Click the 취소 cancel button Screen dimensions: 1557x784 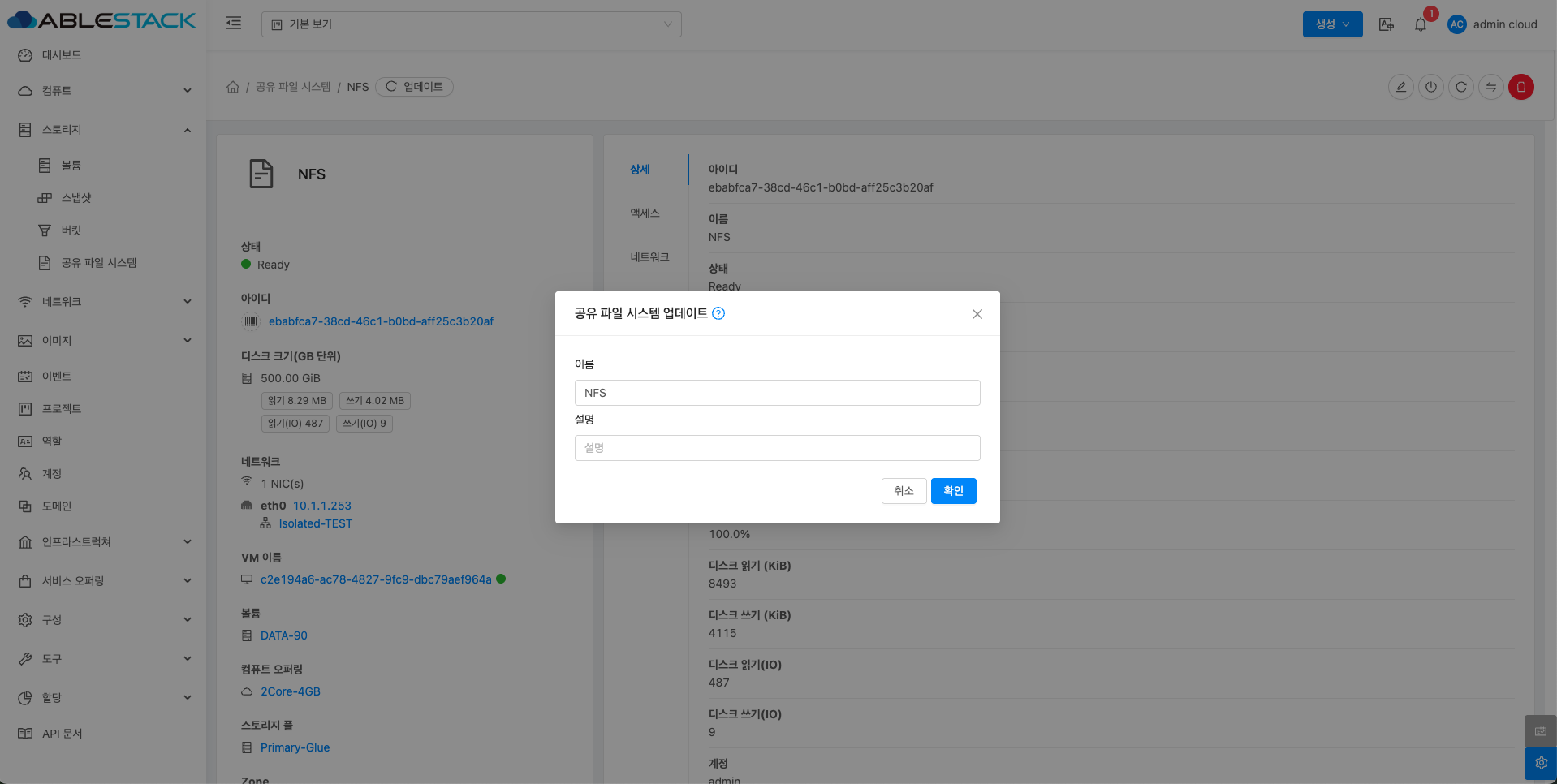coord(904,491)
